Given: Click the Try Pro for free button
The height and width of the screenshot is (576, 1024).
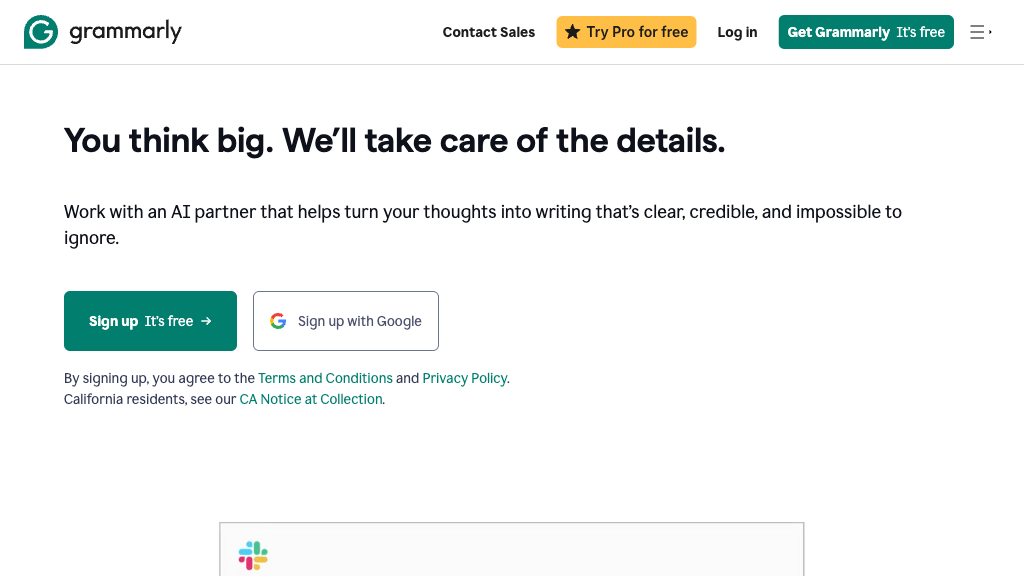Looking at the screenshot, I should tap(626, 32).
